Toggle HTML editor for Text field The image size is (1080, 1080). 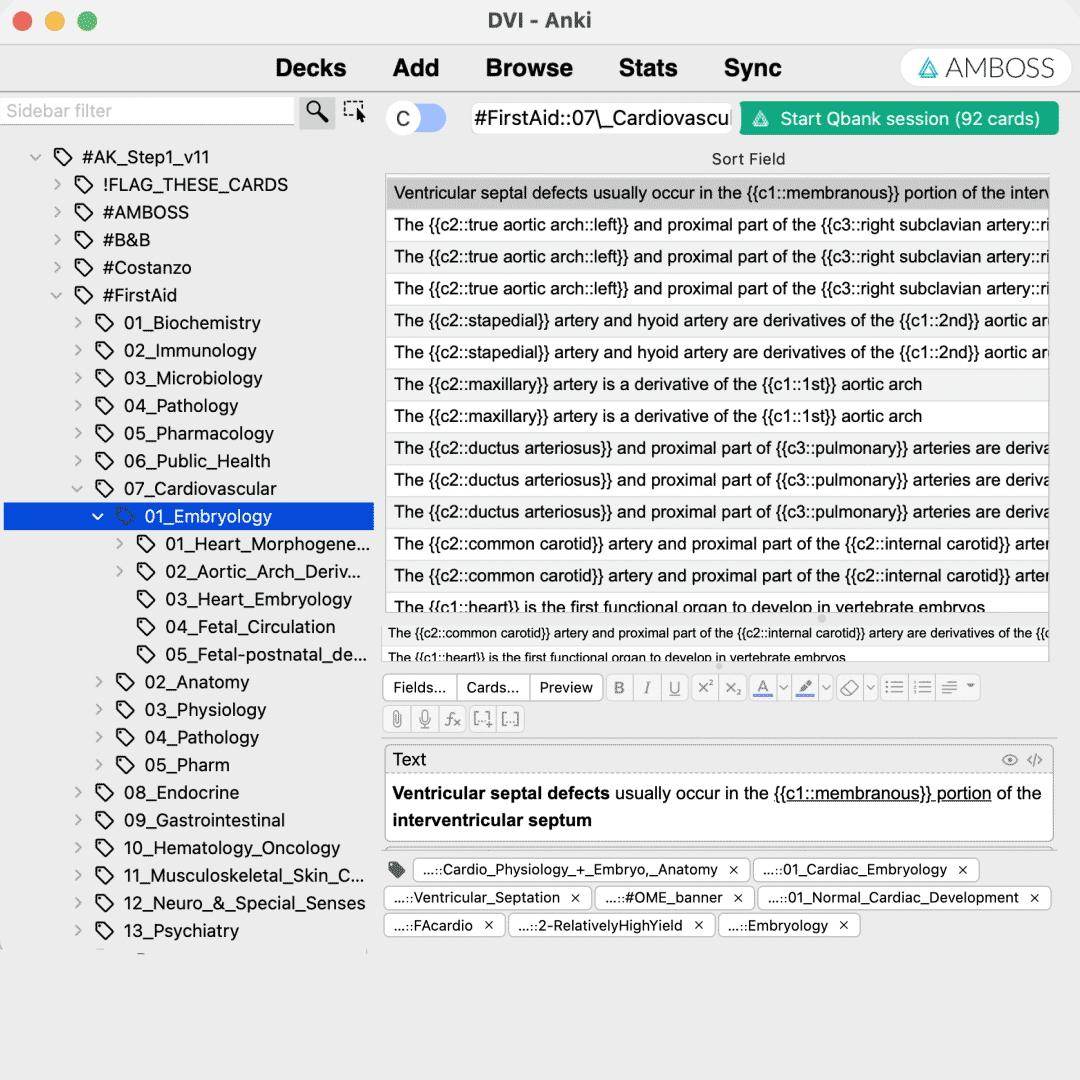pos(1036,760)
